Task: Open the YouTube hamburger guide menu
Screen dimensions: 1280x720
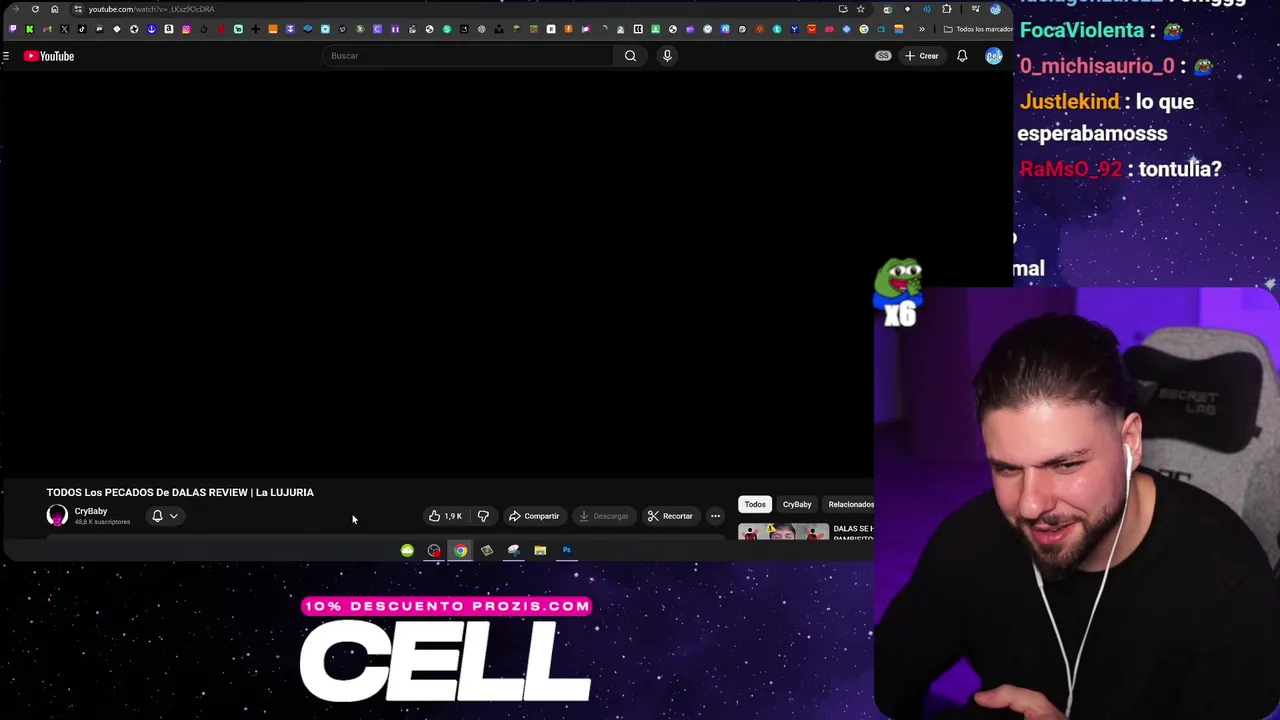Action: pos(6,56)
